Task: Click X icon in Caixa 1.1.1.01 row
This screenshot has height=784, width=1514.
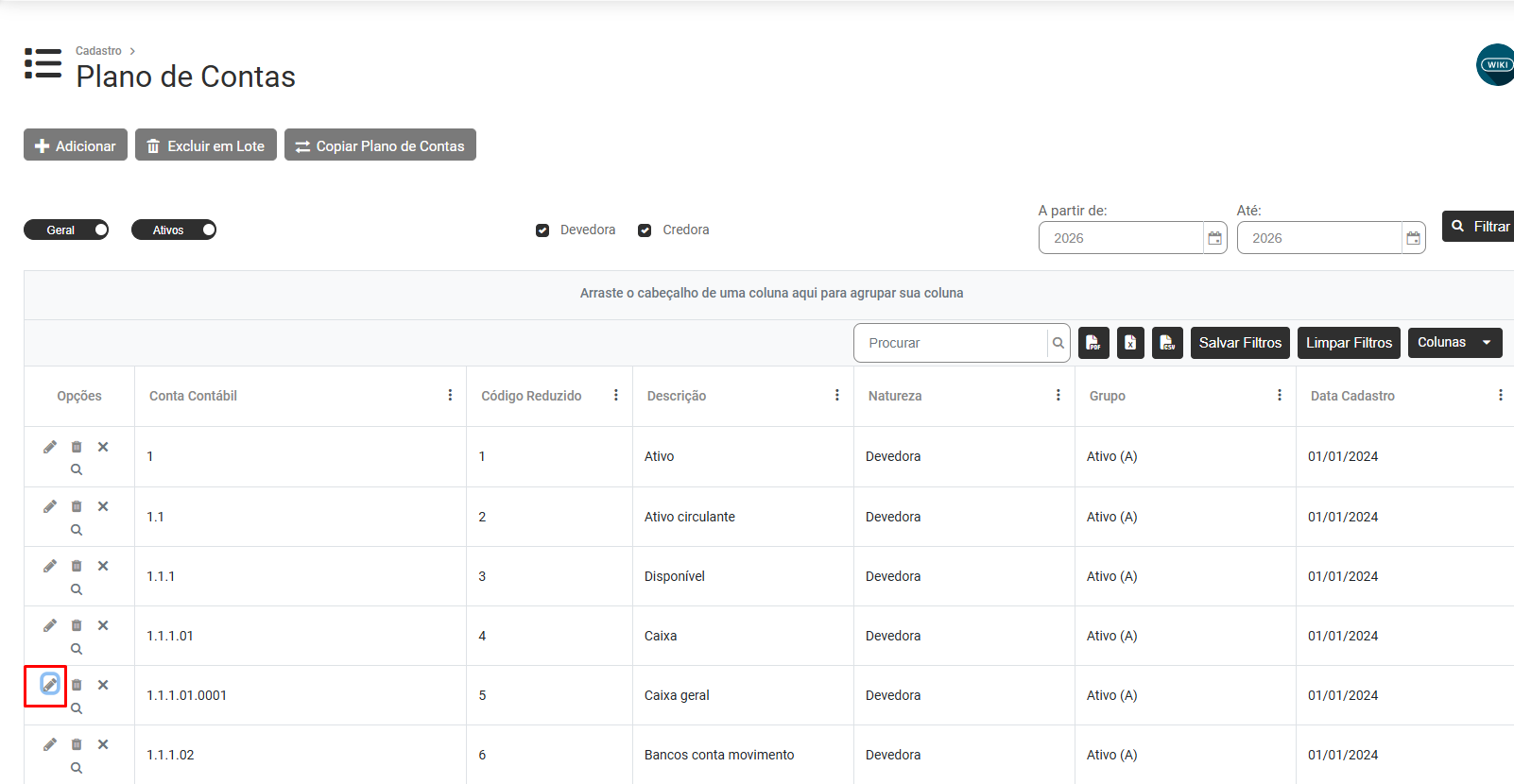Action: click(x=103, y=625)
